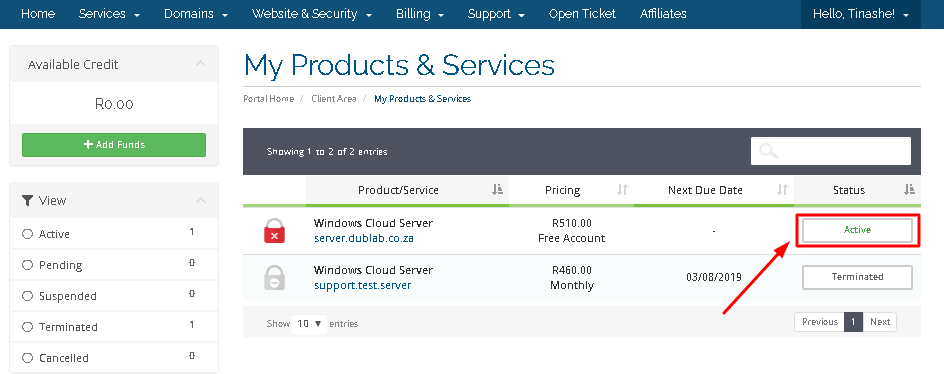
Task: Click the R0.00 available credit amount
Action: (114, 104)
